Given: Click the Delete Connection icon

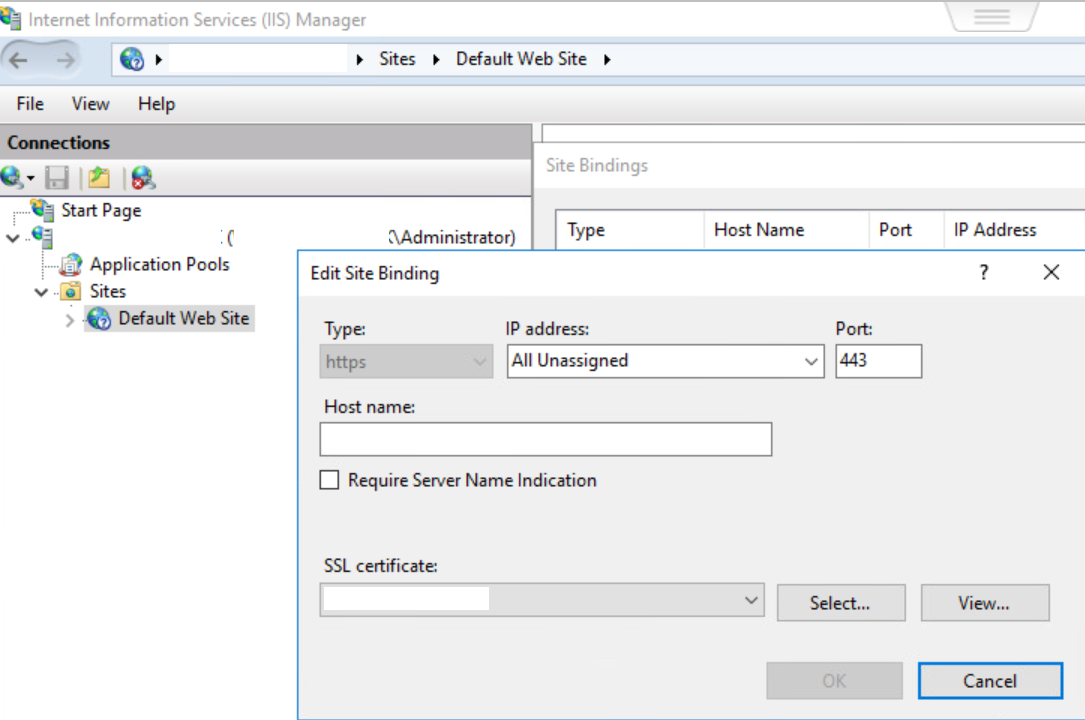Looking at the screenshot, I should point(143,178).
